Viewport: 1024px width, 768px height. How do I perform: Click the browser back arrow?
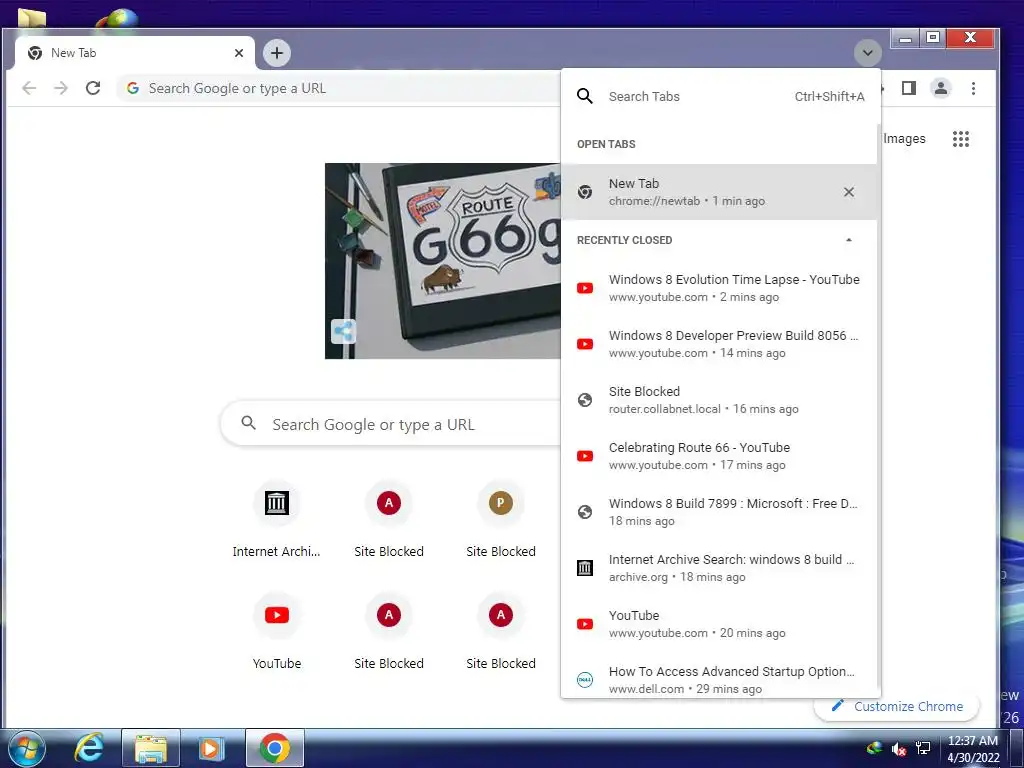[x=29, y=88]
